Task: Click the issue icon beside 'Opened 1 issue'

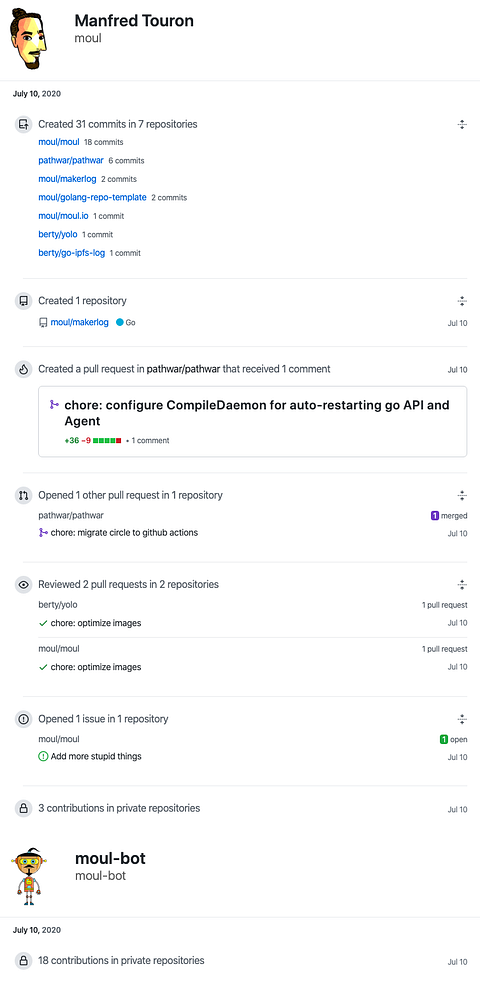Action: click(24, 719)
